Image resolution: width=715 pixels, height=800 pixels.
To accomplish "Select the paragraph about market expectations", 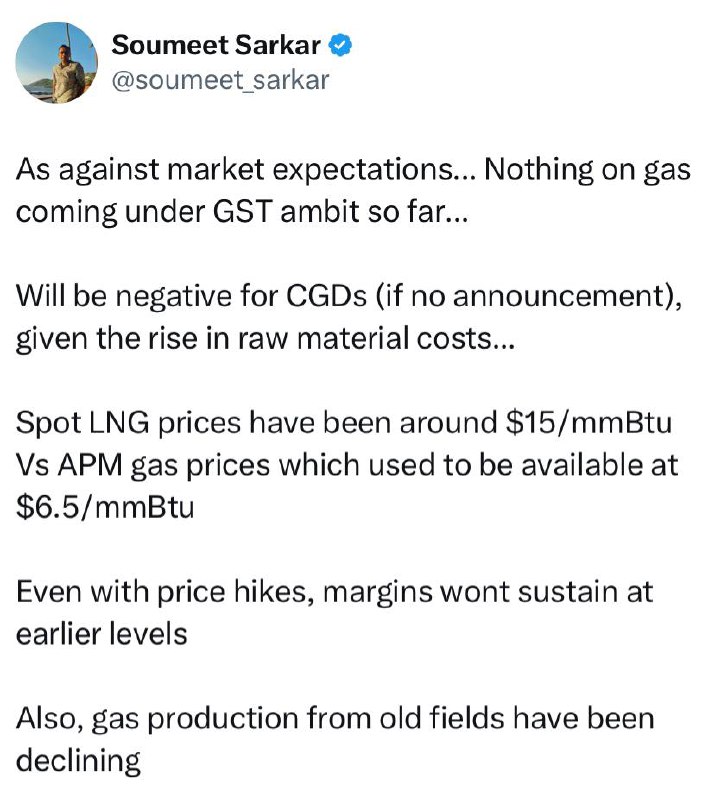I will pyautogui.click(x=353, y=190).
